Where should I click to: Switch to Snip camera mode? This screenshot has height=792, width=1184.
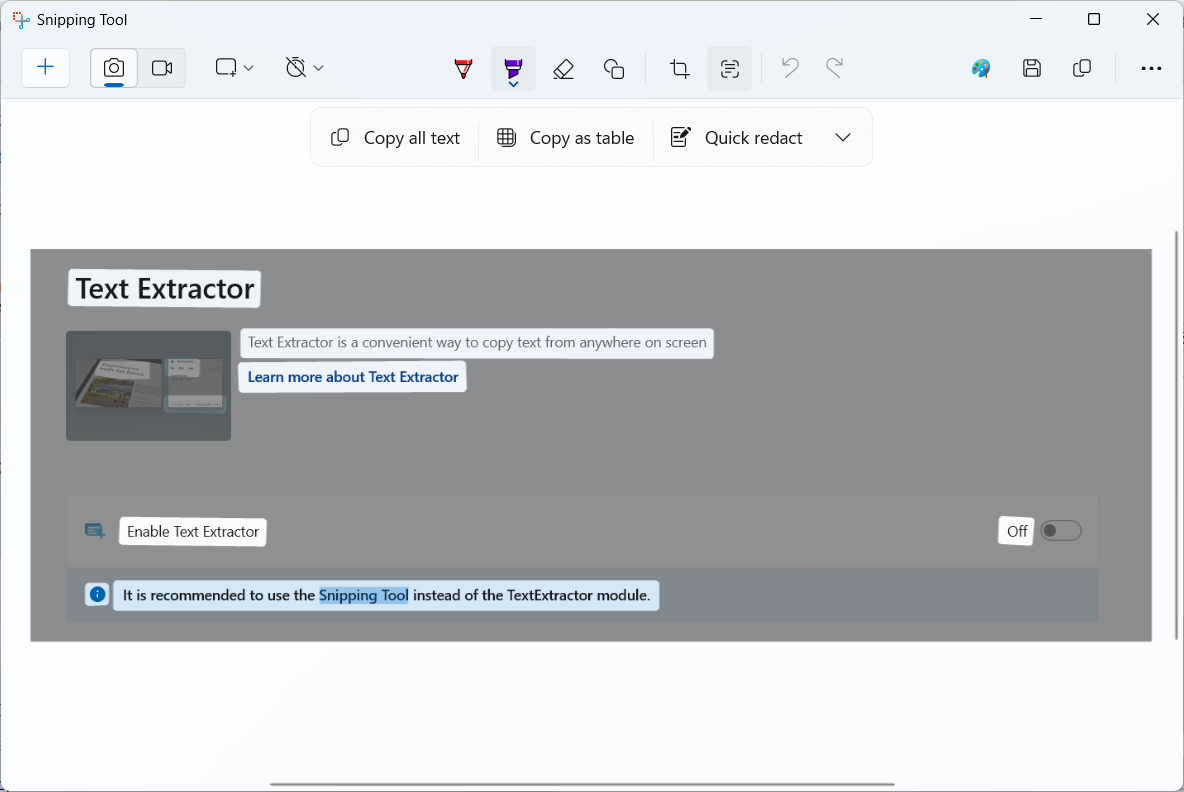click(114, 68)
